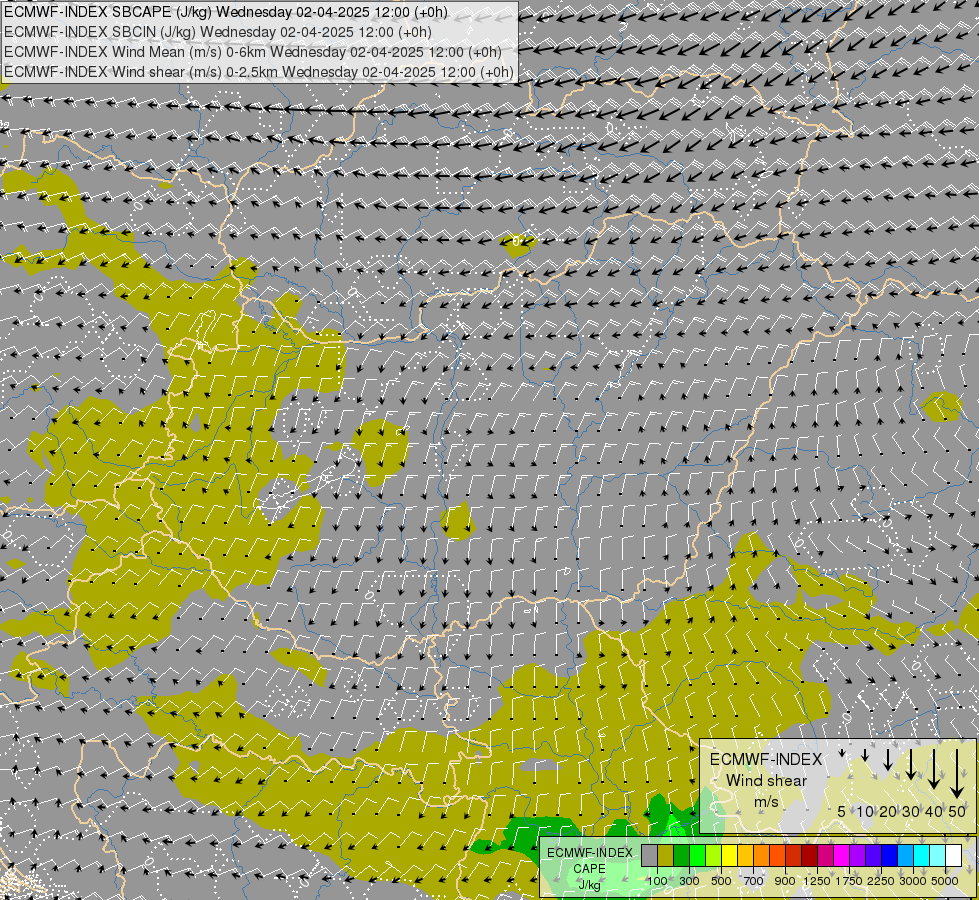This screenshot has height=900, width=979.
Task: Click the 20 m/s wind shear legend arrow
Action: (888, 759)
